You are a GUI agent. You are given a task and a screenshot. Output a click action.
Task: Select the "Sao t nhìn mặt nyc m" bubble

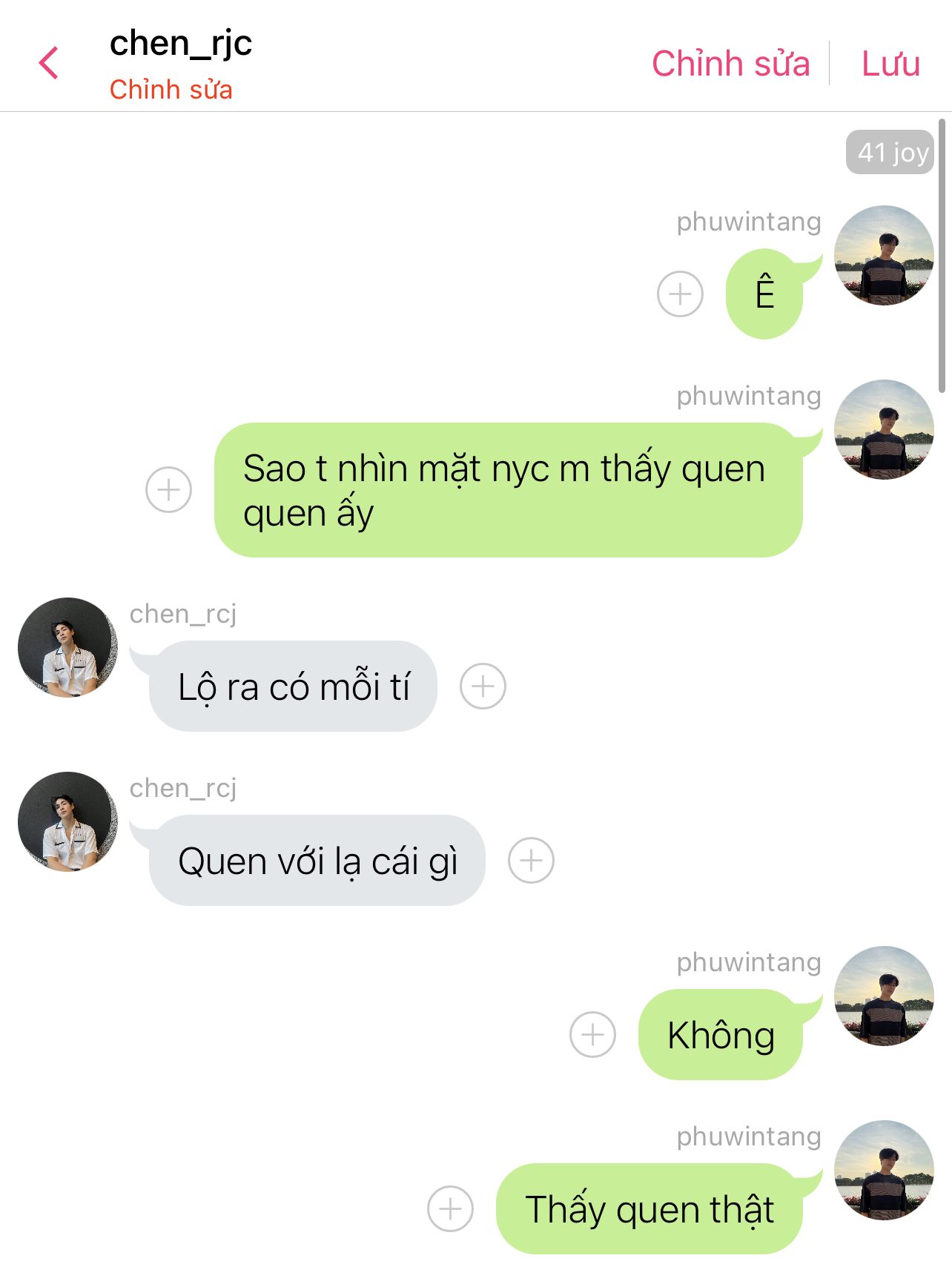pos(509,490)
